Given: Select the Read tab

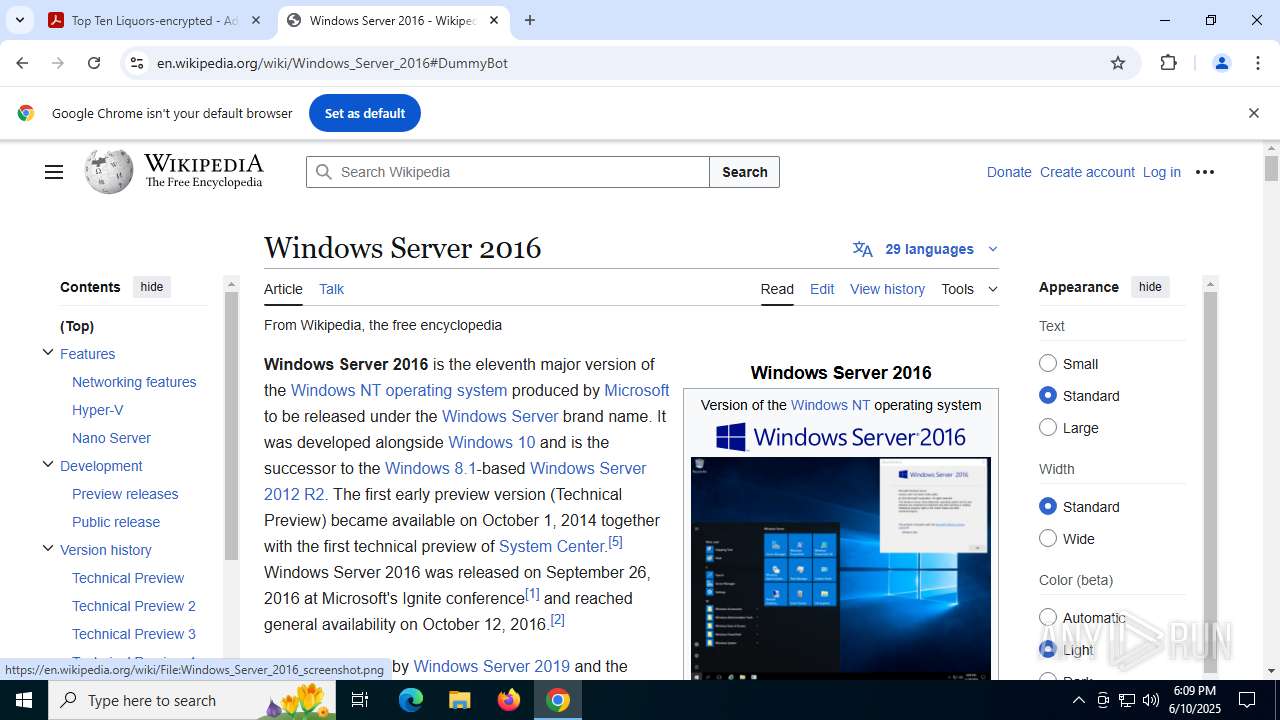Looking at the screenshot, I should 777,289.
